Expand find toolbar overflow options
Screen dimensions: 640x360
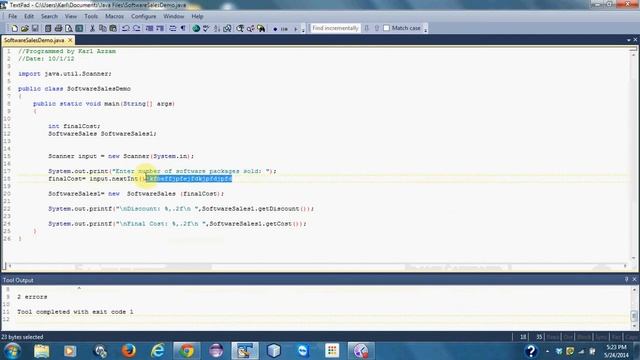(426, 29)
